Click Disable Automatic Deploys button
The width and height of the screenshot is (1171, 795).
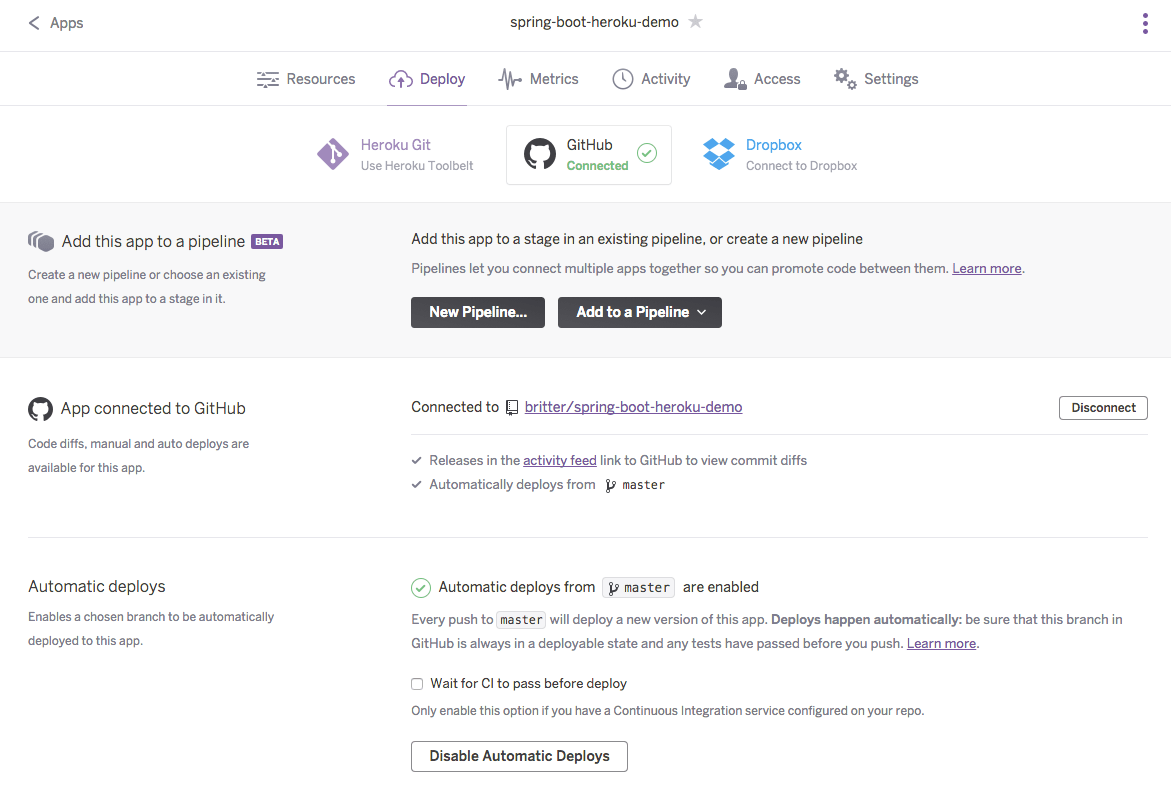coord(519,756)
